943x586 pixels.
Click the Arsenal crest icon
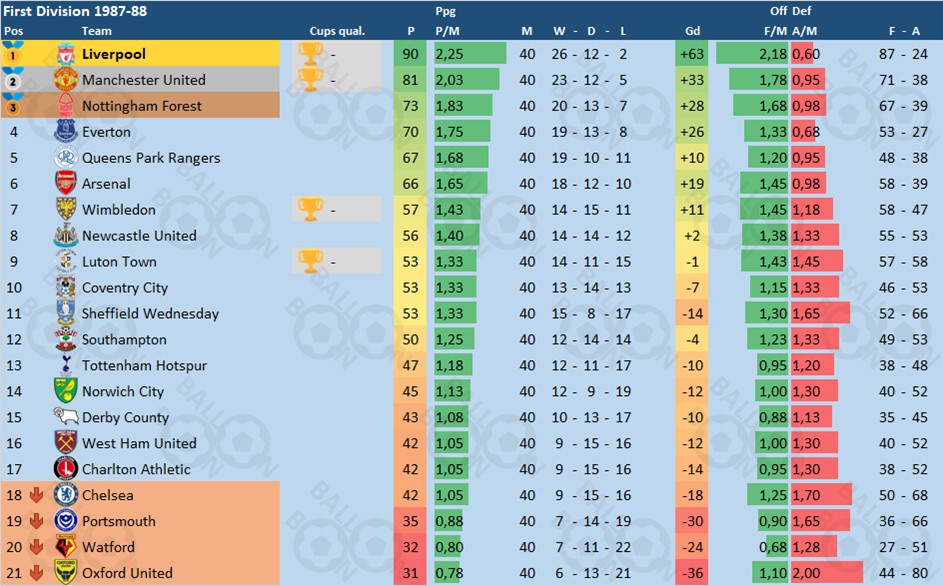[66, 183]
